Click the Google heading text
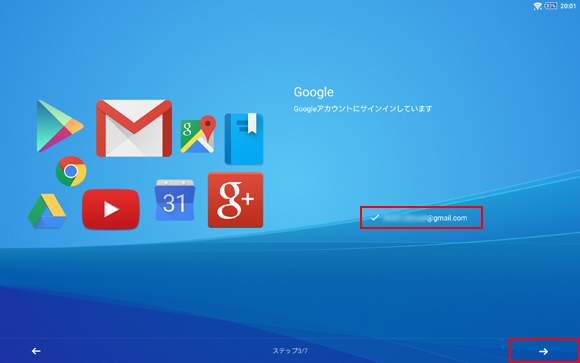The width and height of the screenshot is (580, 363). coord(314,92)
